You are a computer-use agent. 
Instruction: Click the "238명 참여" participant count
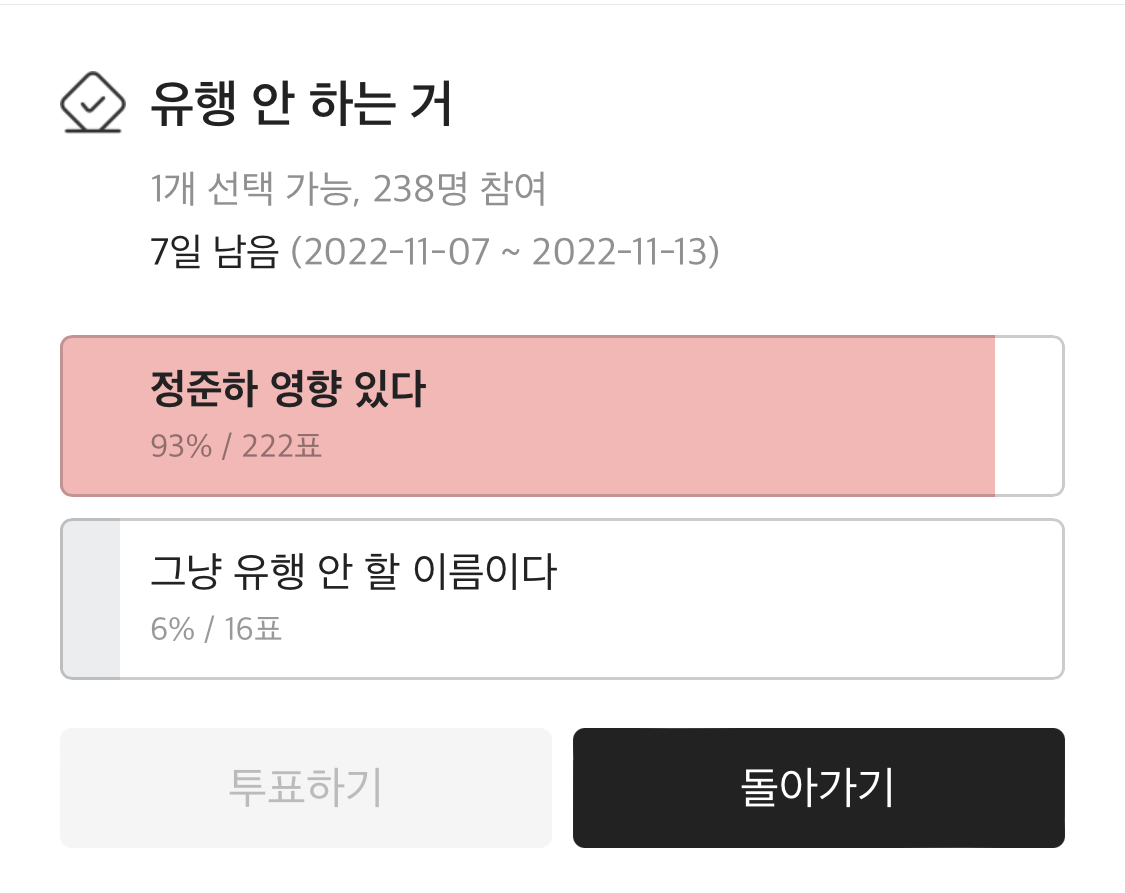(459, 189)
